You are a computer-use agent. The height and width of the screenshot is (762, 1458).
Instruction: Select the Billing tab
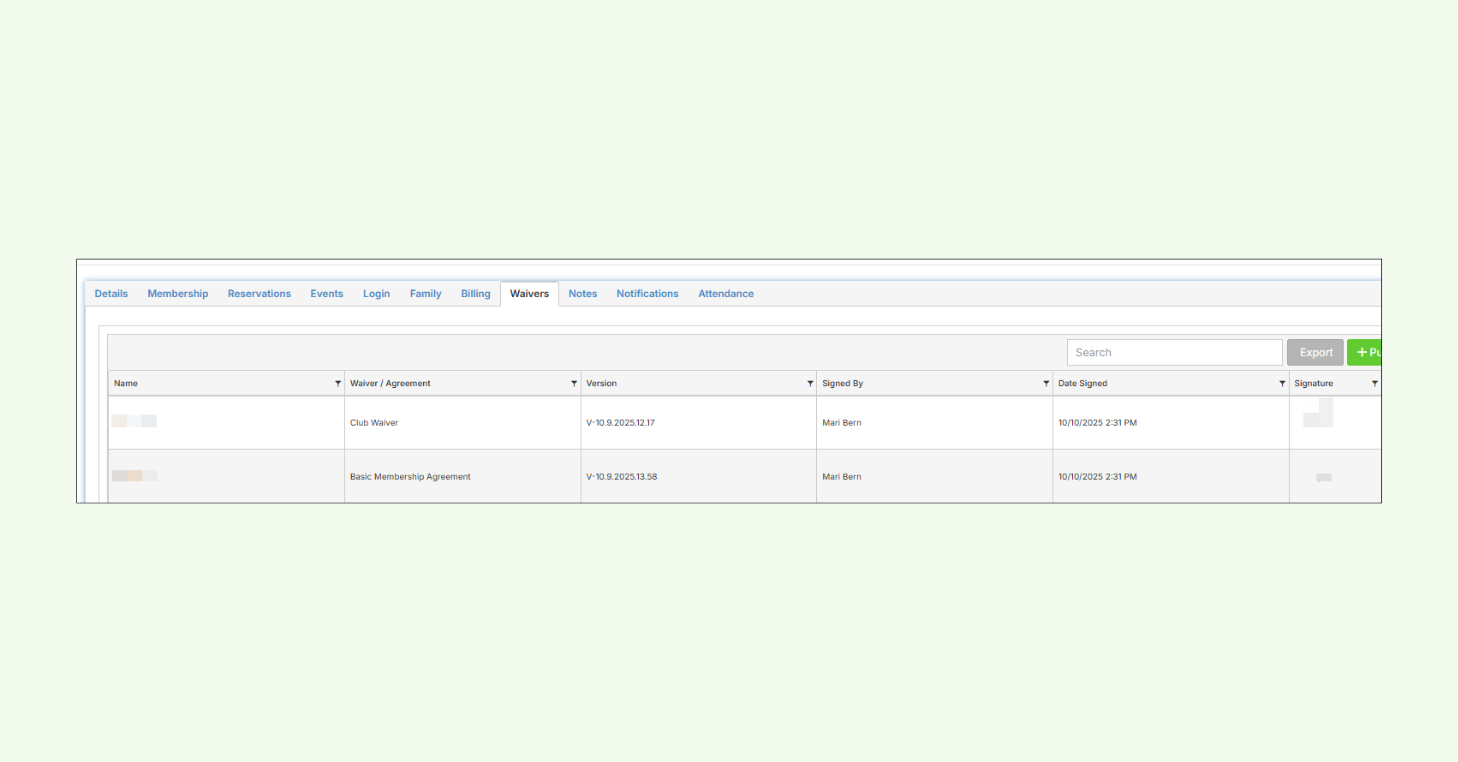[x=475, y=293]
